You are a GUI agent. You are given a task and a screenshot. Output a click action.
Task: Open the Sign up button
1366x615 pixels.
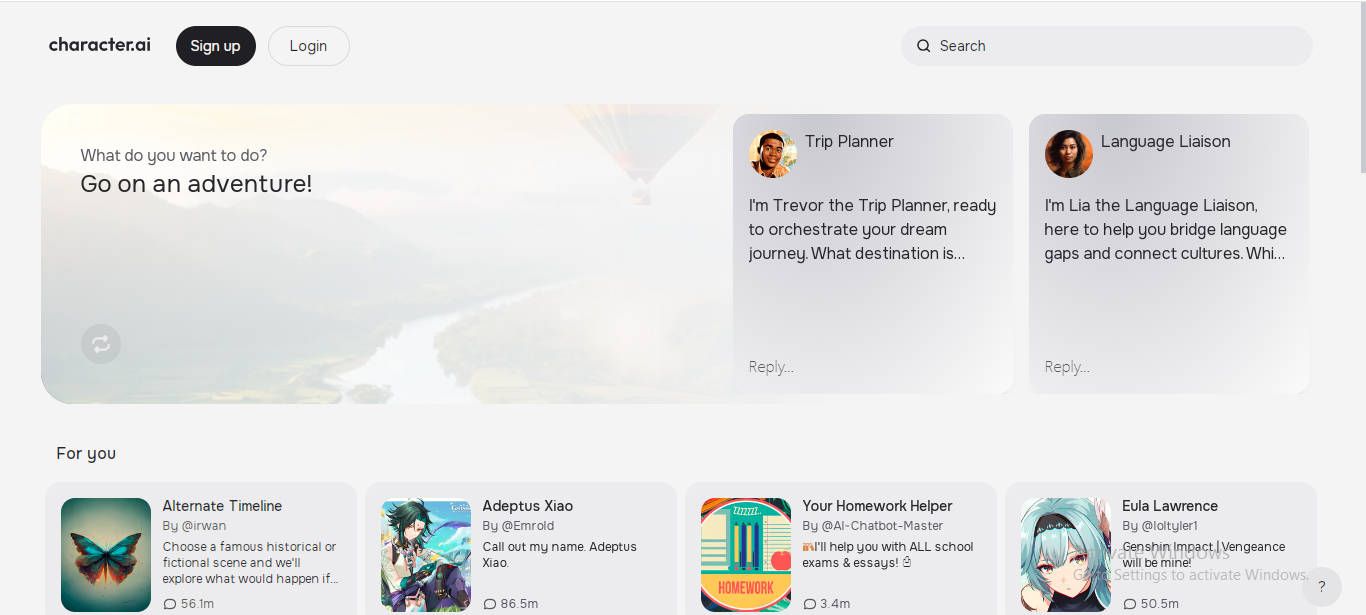[x=216, y=46]
